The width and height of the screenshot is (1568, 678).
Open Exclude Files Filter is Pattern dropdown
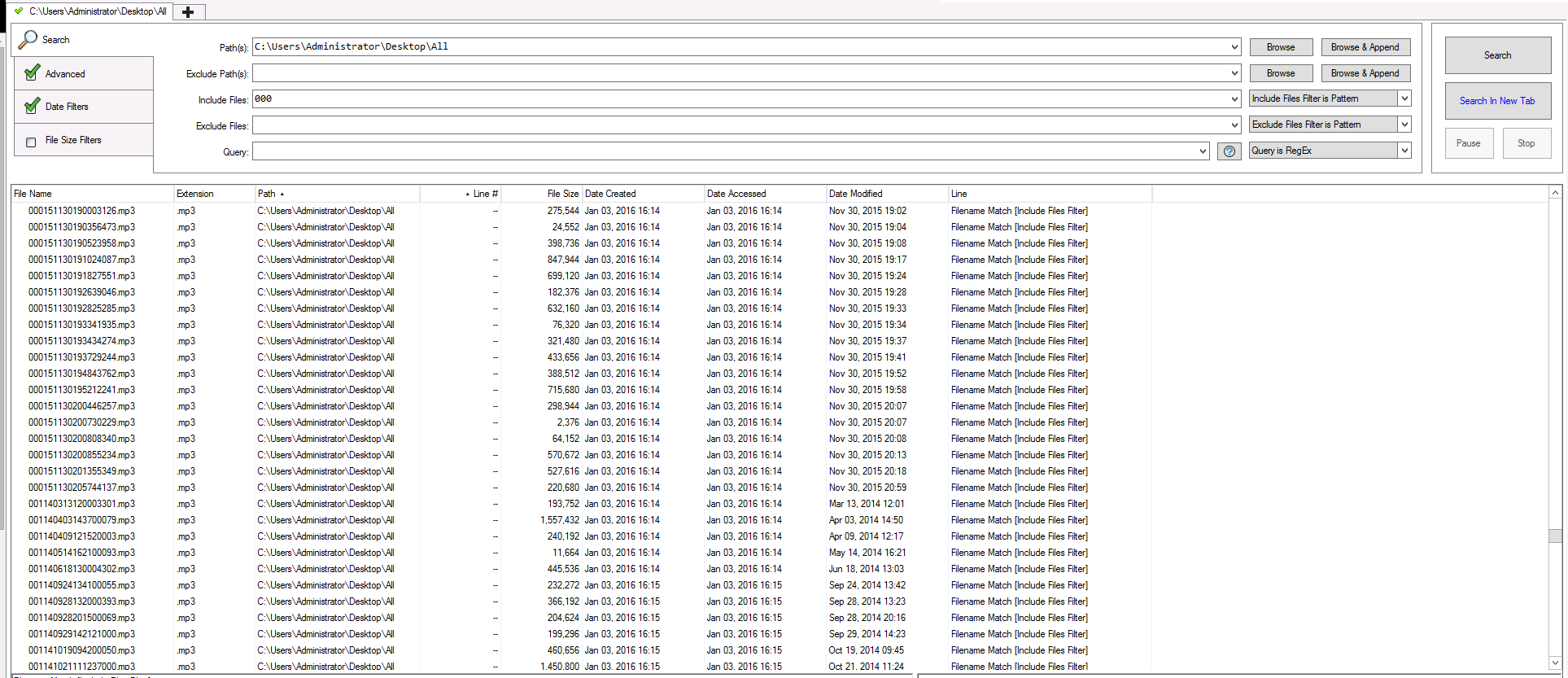(x=1404, y=125)
